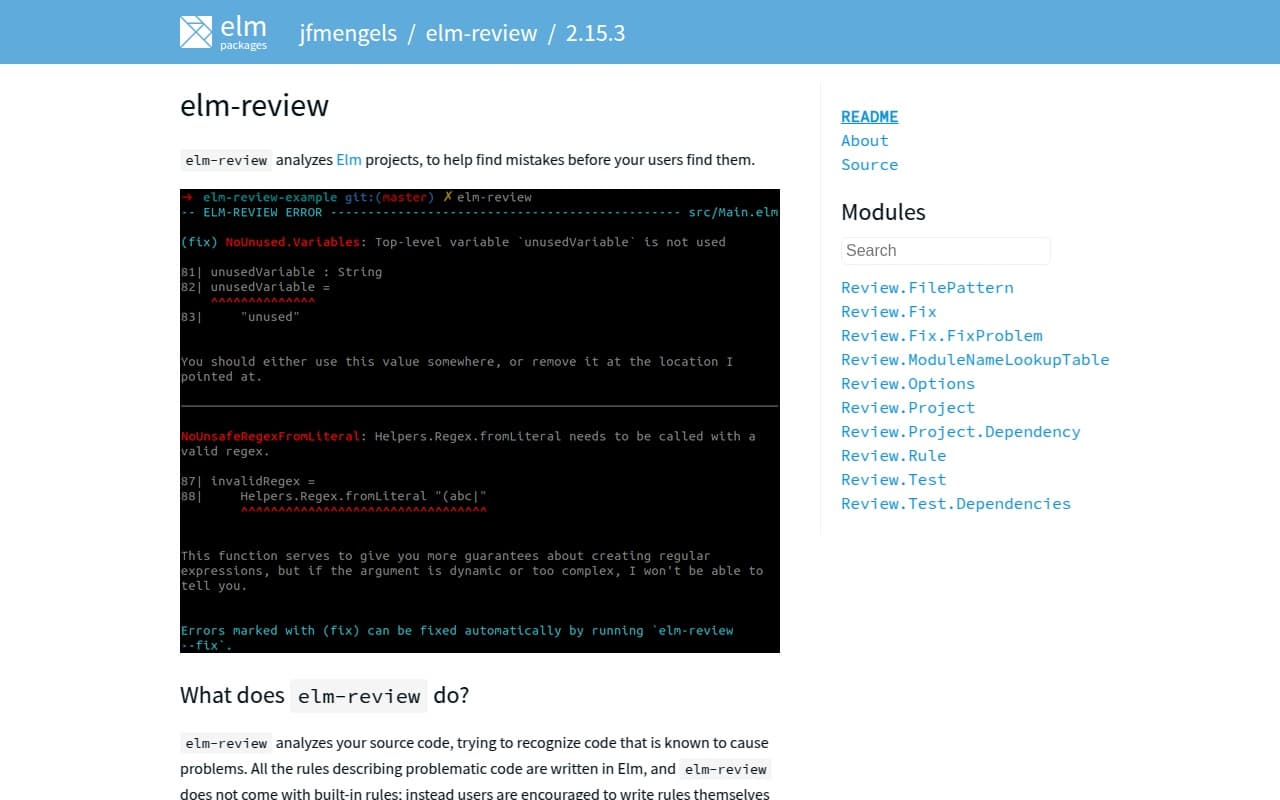Screen dimensions: 1280x800
Task: Open the README sidebar link
Action: (x=870, y=117)
